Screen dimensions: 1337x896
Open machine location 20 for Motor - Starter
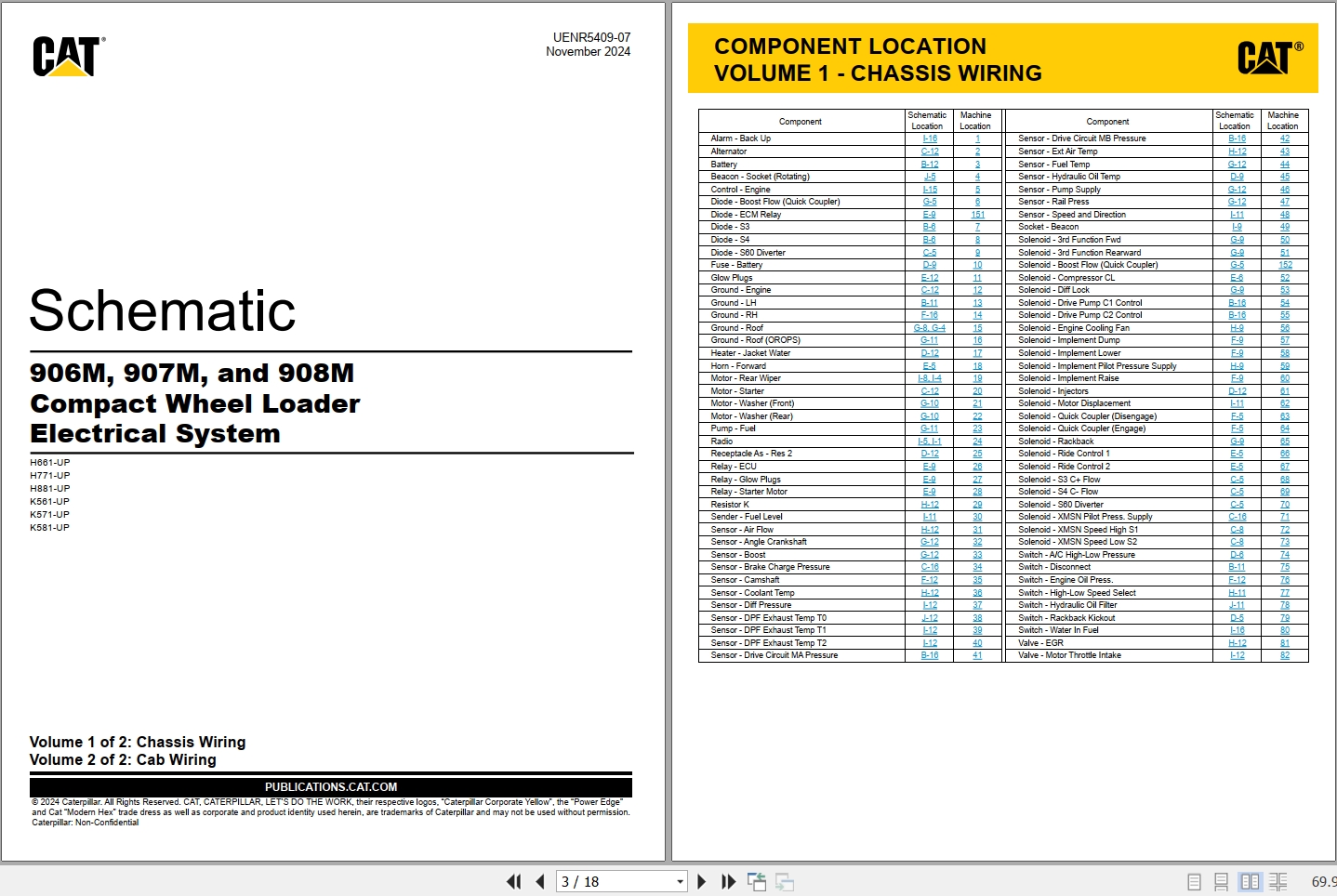(977, 391)
